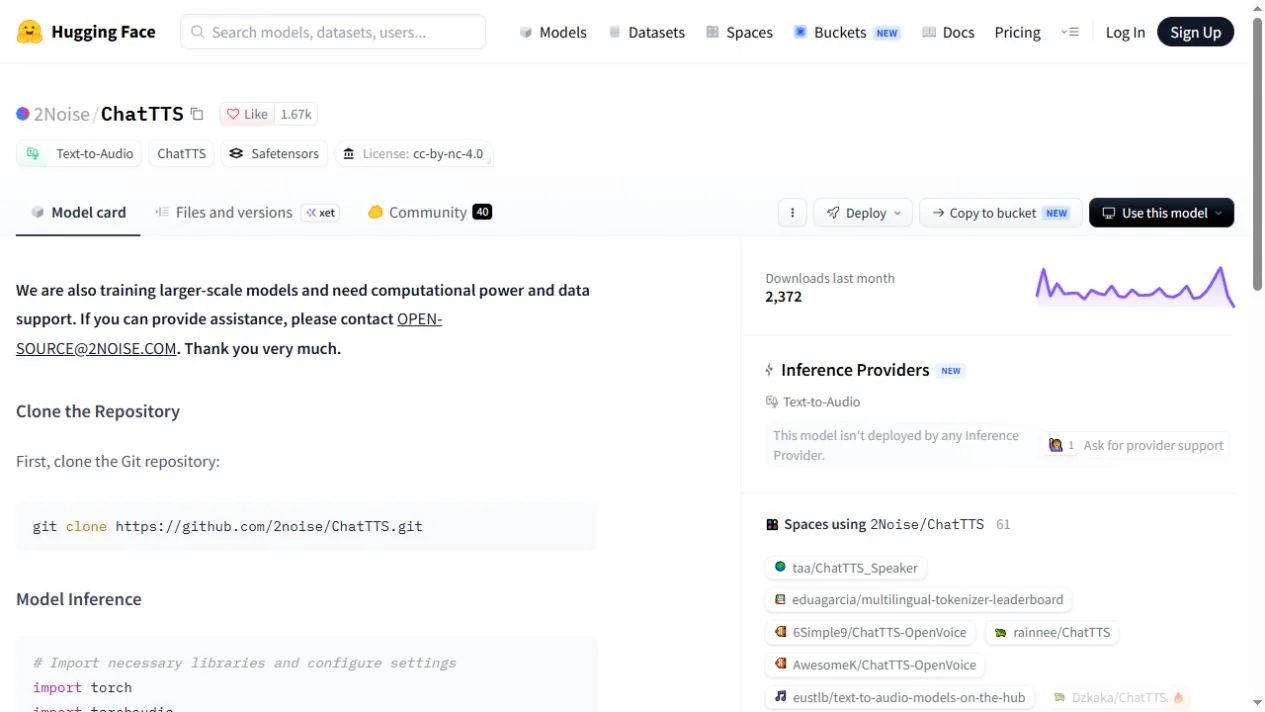Image resolution: width=1265 pixels, height=712 pixels.
Task: Click the ChatTTS model name heading
Action: (142, 114)
